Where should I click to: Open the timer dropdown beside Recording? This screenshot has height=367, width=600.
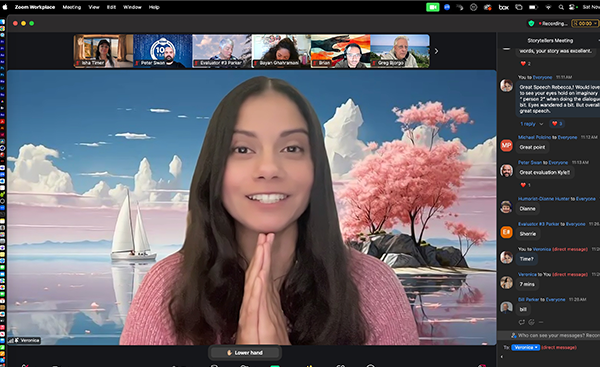click(595, 23)
